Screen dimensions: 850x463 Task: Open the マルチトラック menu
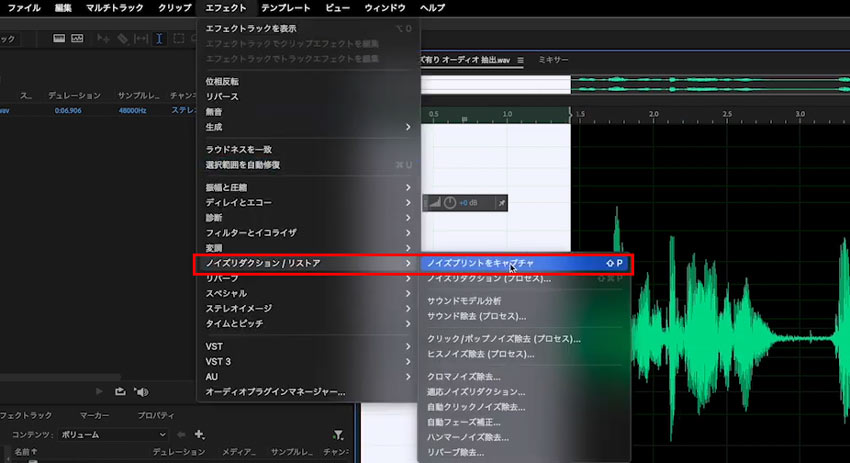pos(115,8)
